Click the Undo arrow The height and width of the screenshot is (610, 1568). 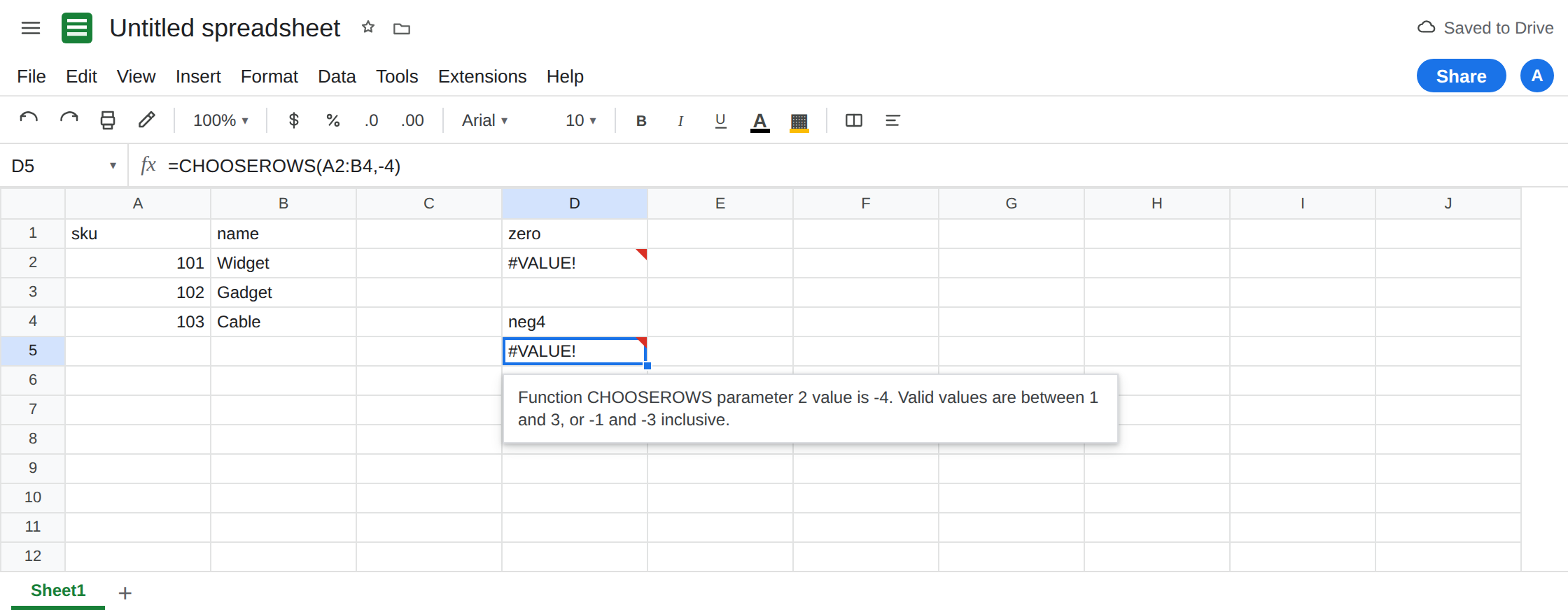[x=29, y=120]
